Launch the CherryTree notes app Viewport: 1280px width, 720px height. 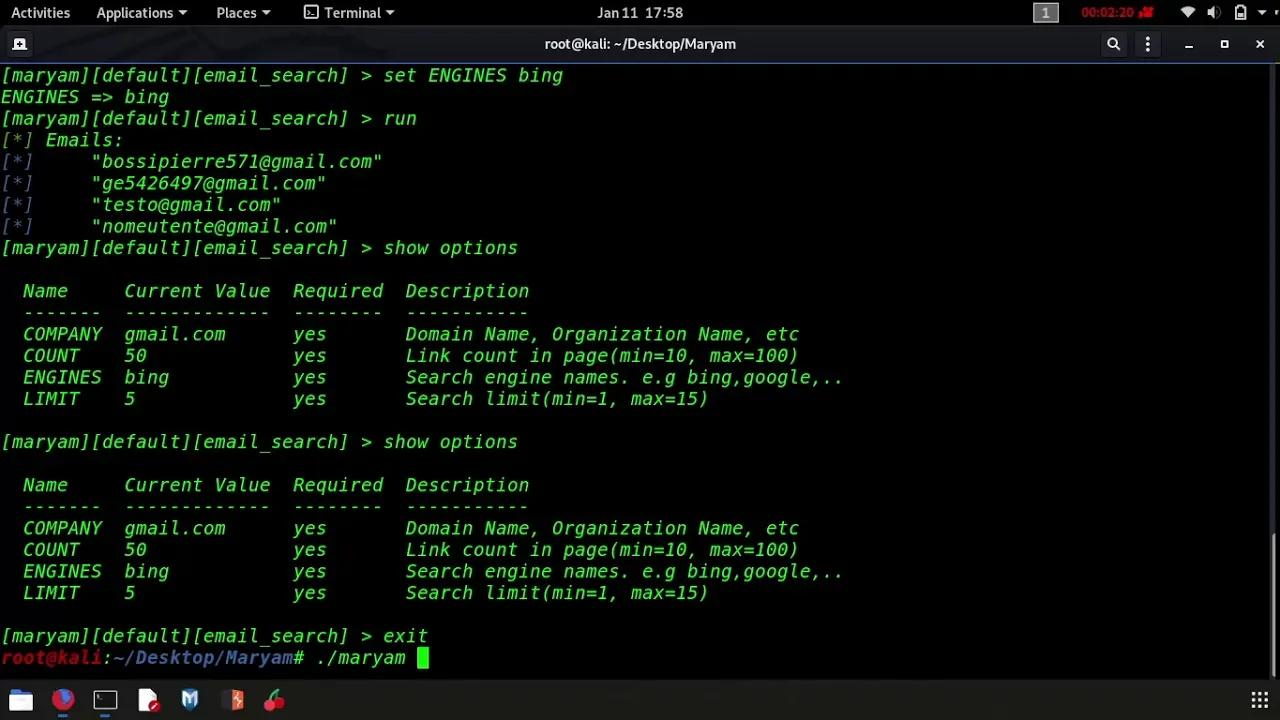[x=274, y=700]
